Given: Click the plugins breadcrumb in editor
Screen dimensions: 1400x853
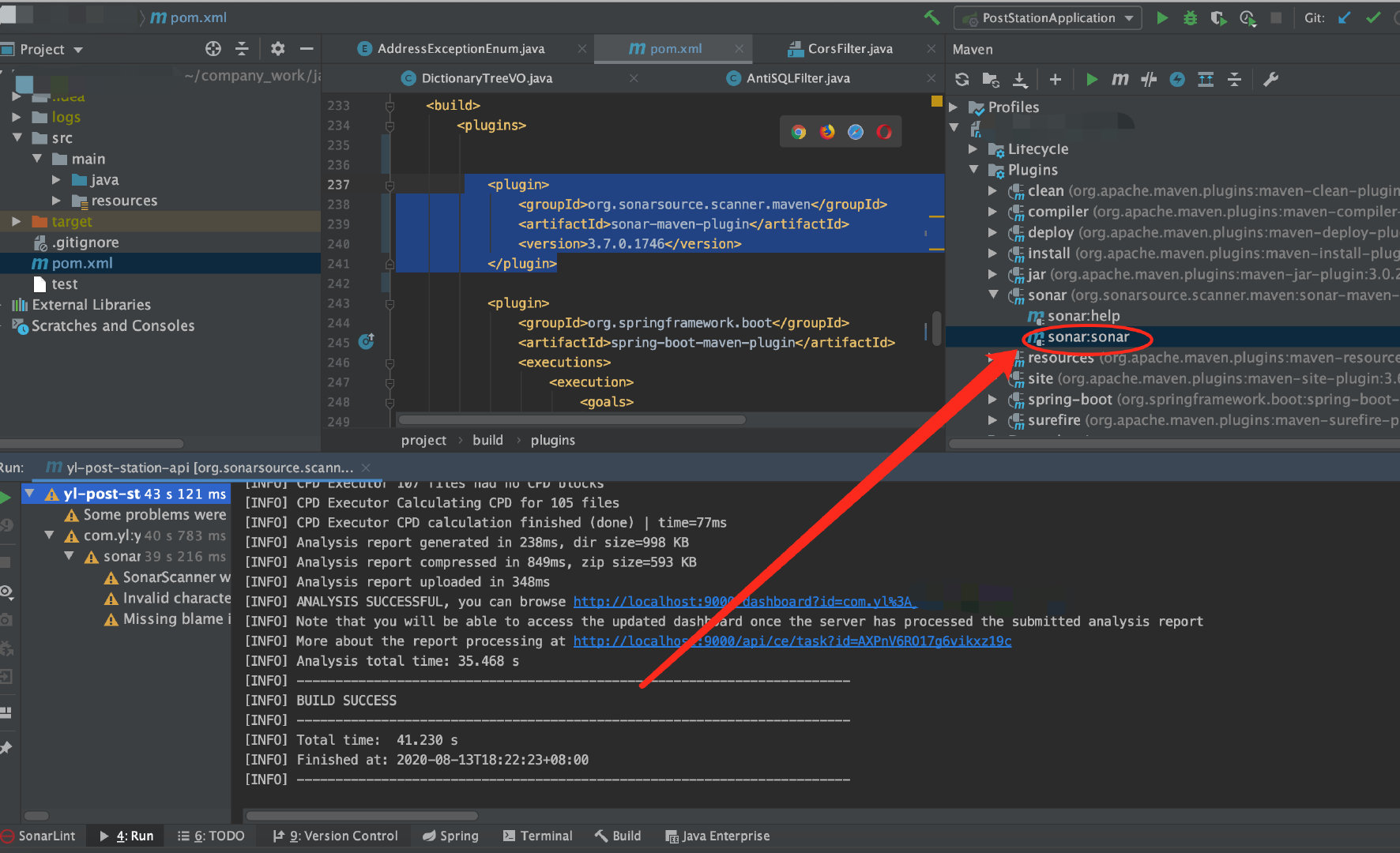Looking at the screenshot, I should pos(552,440).
